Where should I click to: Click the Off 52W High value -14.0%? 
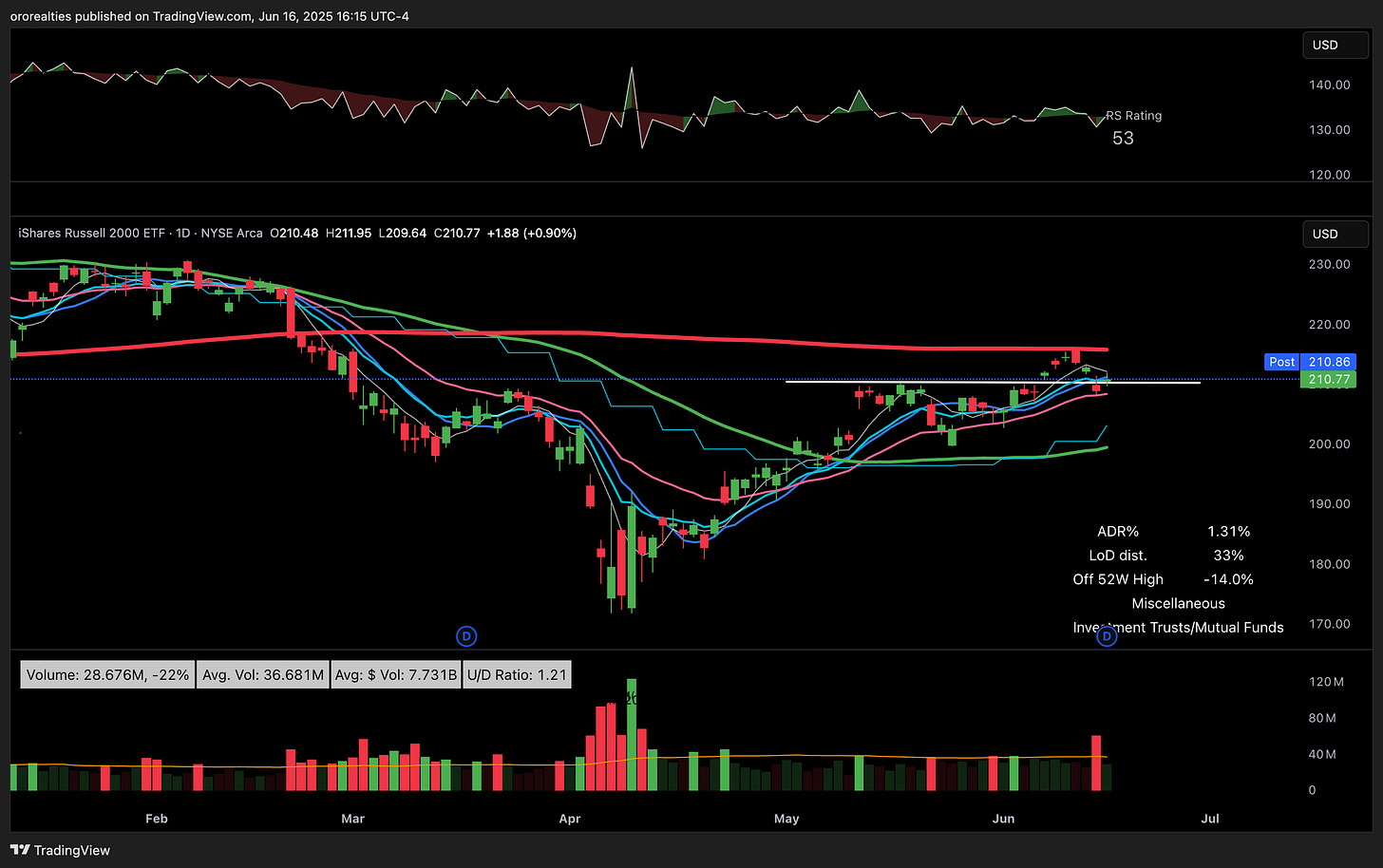coord(1228,579)
